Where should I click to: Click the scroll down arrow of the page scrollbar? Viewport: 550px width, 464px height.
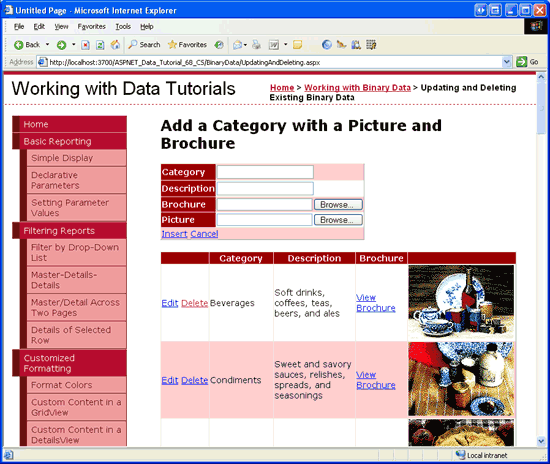coord(541,441)
